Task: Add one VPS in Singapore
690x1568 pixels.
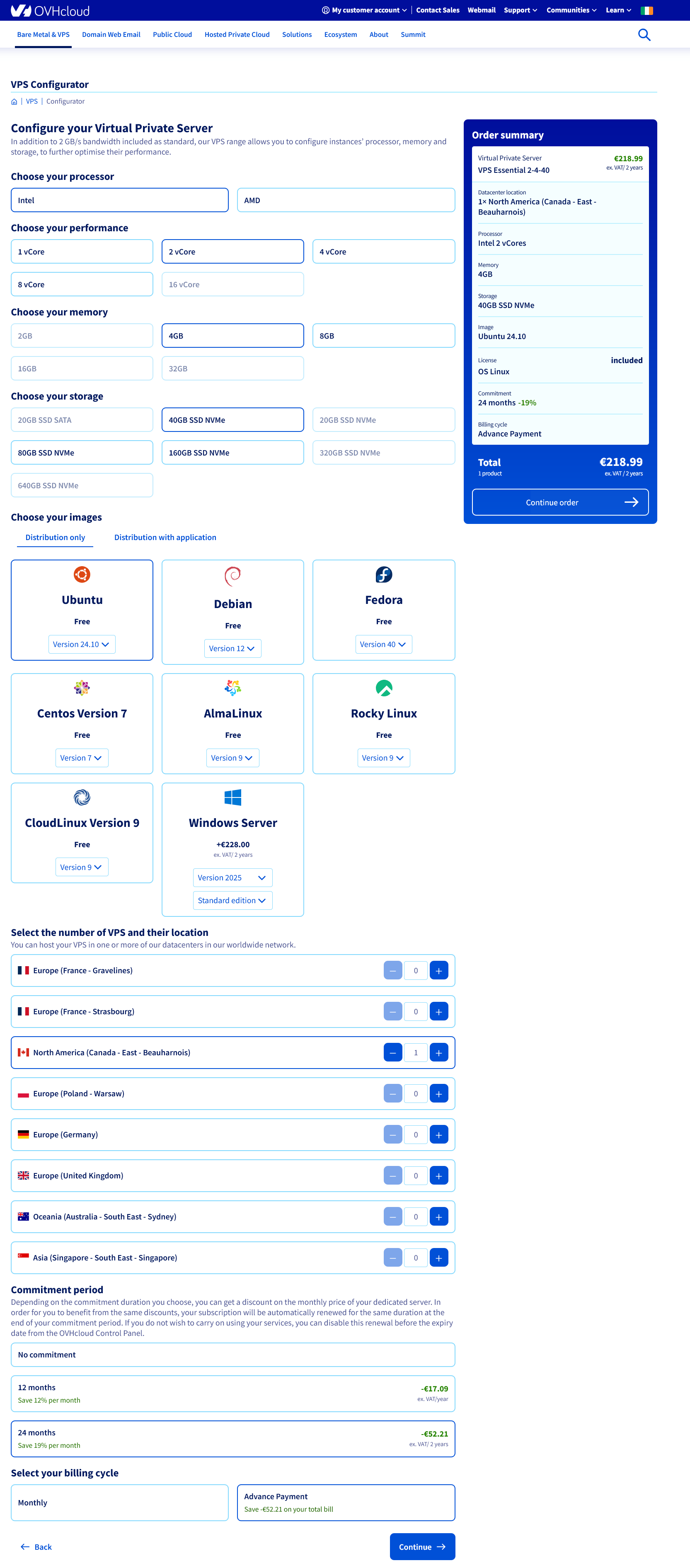Action: [x=439, y=1258]
